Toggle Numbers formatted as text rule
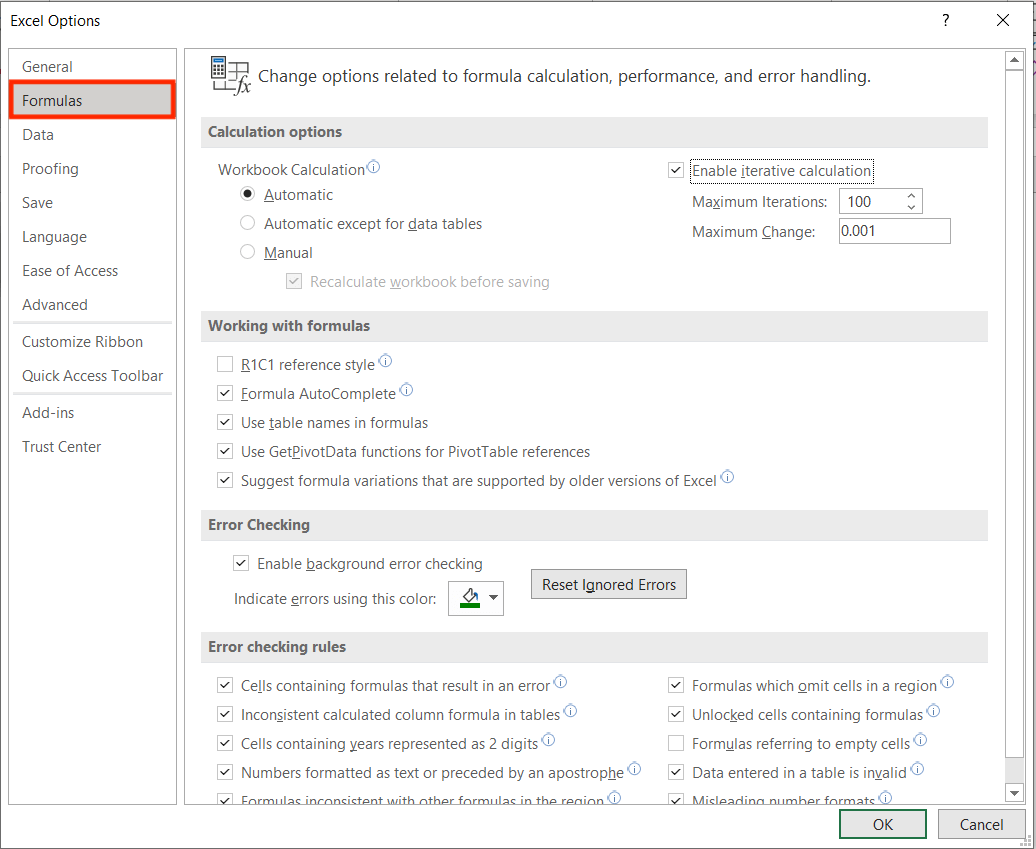This screenshot has height=849, width=1036. click(x=225, y=772)
